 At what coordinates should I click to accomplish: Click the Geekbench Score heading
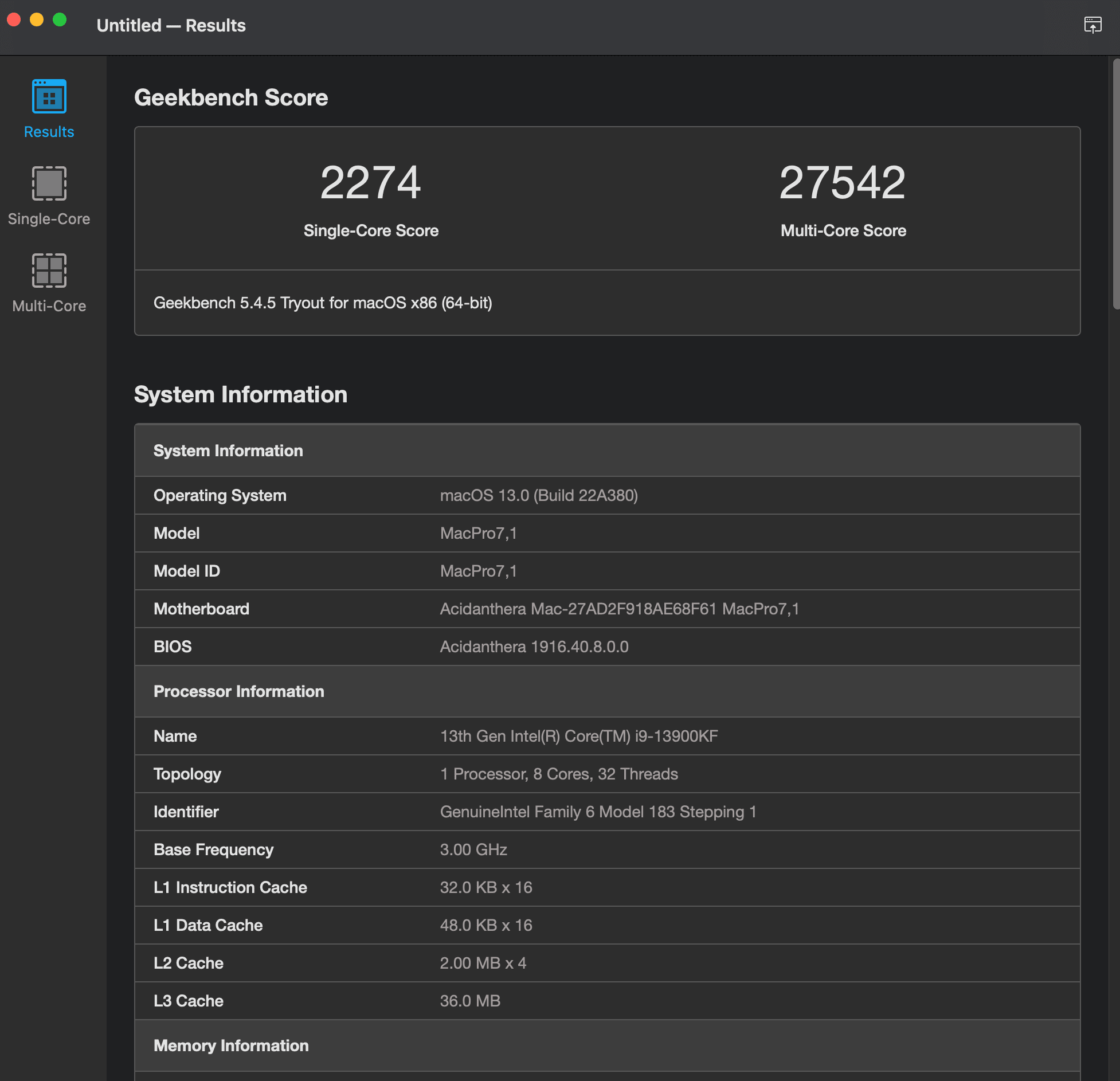pyautogui.click(x=231, y=97)
